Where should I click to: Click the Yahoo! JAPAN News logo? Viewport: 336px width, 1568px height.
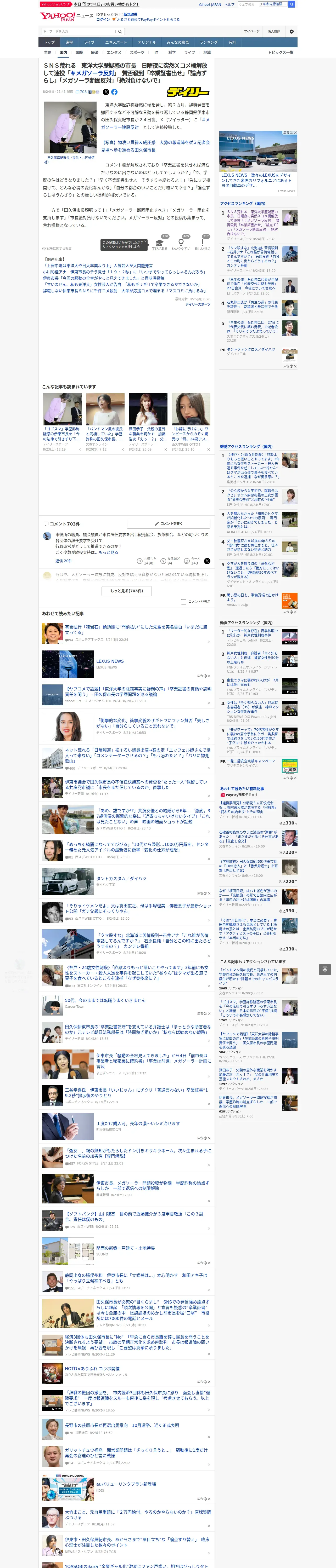[66, 16]
